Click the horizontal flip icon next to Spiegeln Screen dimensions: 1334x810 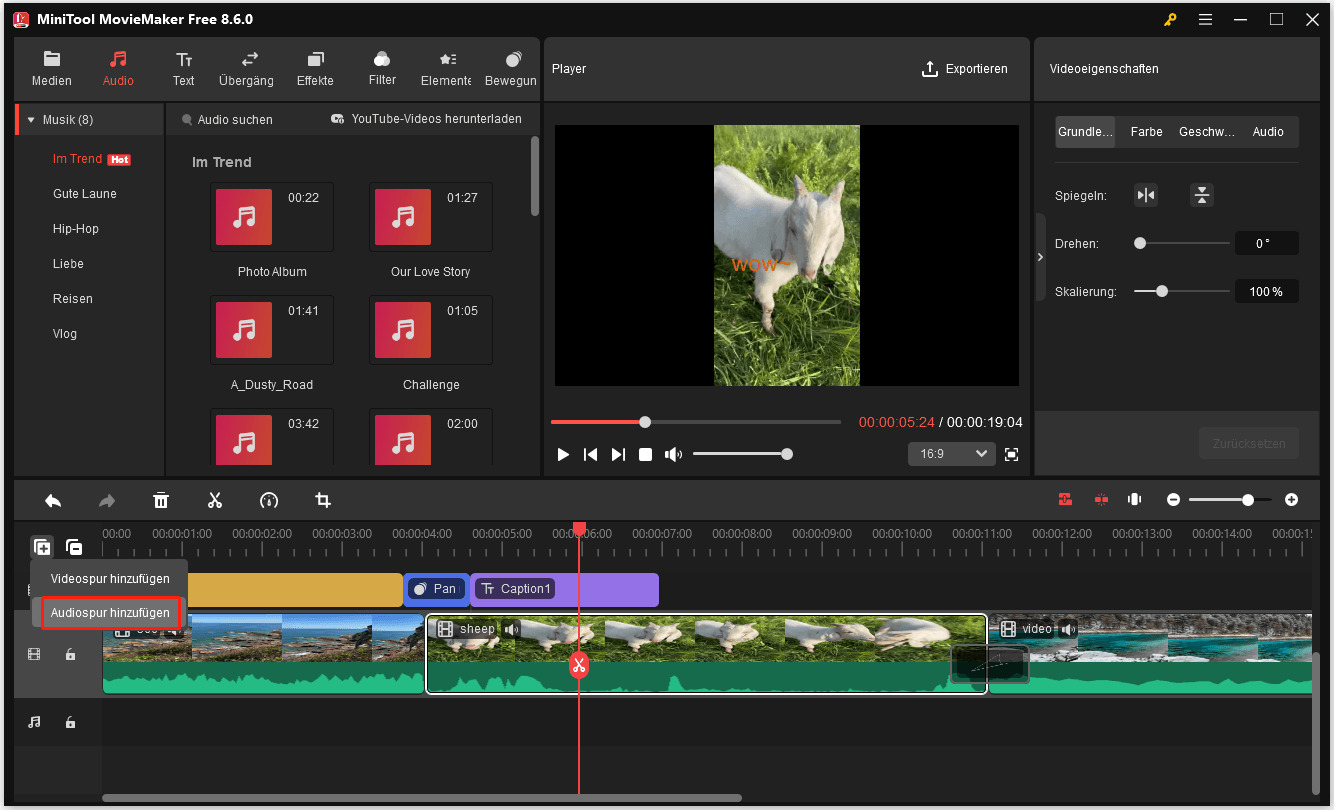1146,195
